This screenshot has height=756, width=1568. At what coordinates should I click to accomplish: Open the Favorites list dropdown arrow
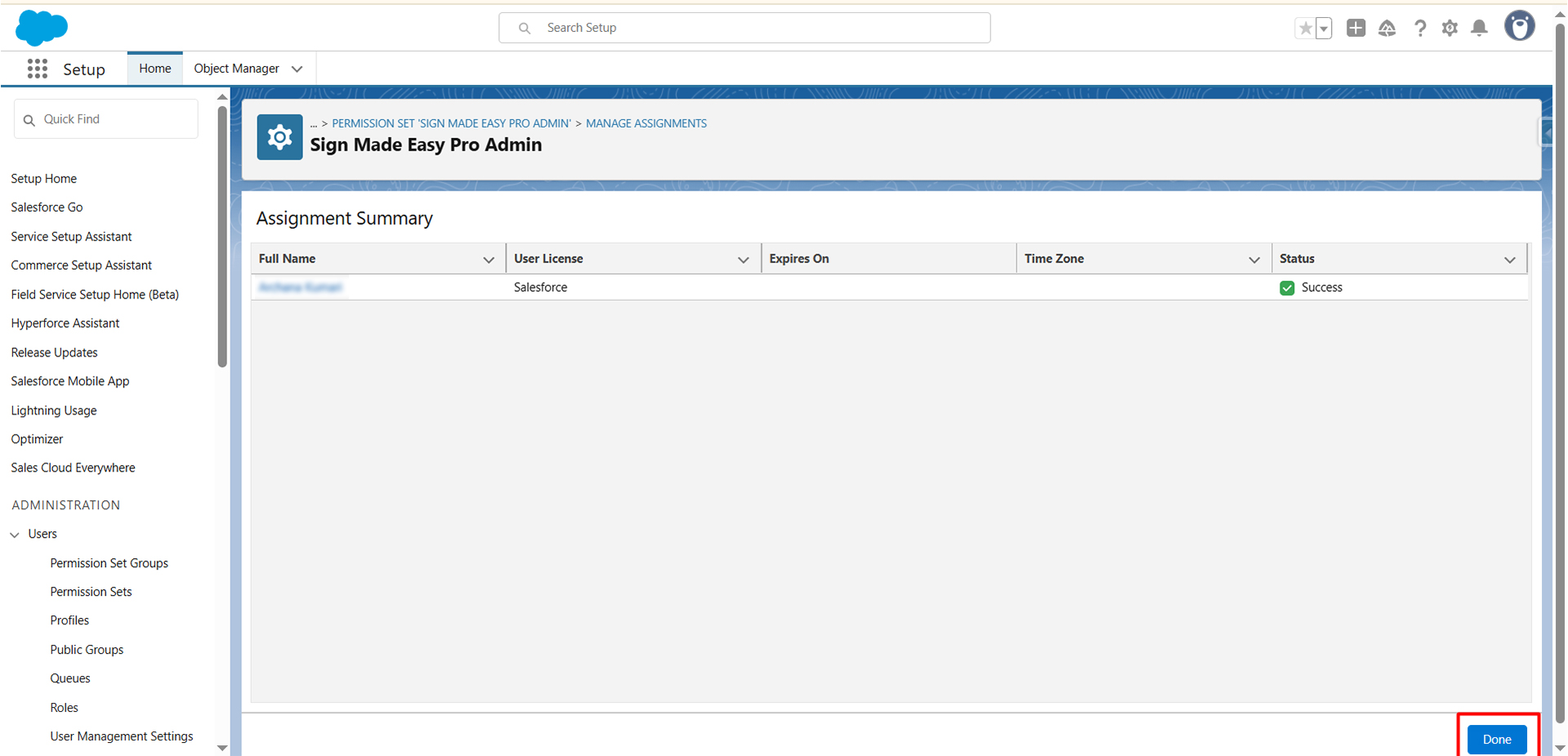1324,29
